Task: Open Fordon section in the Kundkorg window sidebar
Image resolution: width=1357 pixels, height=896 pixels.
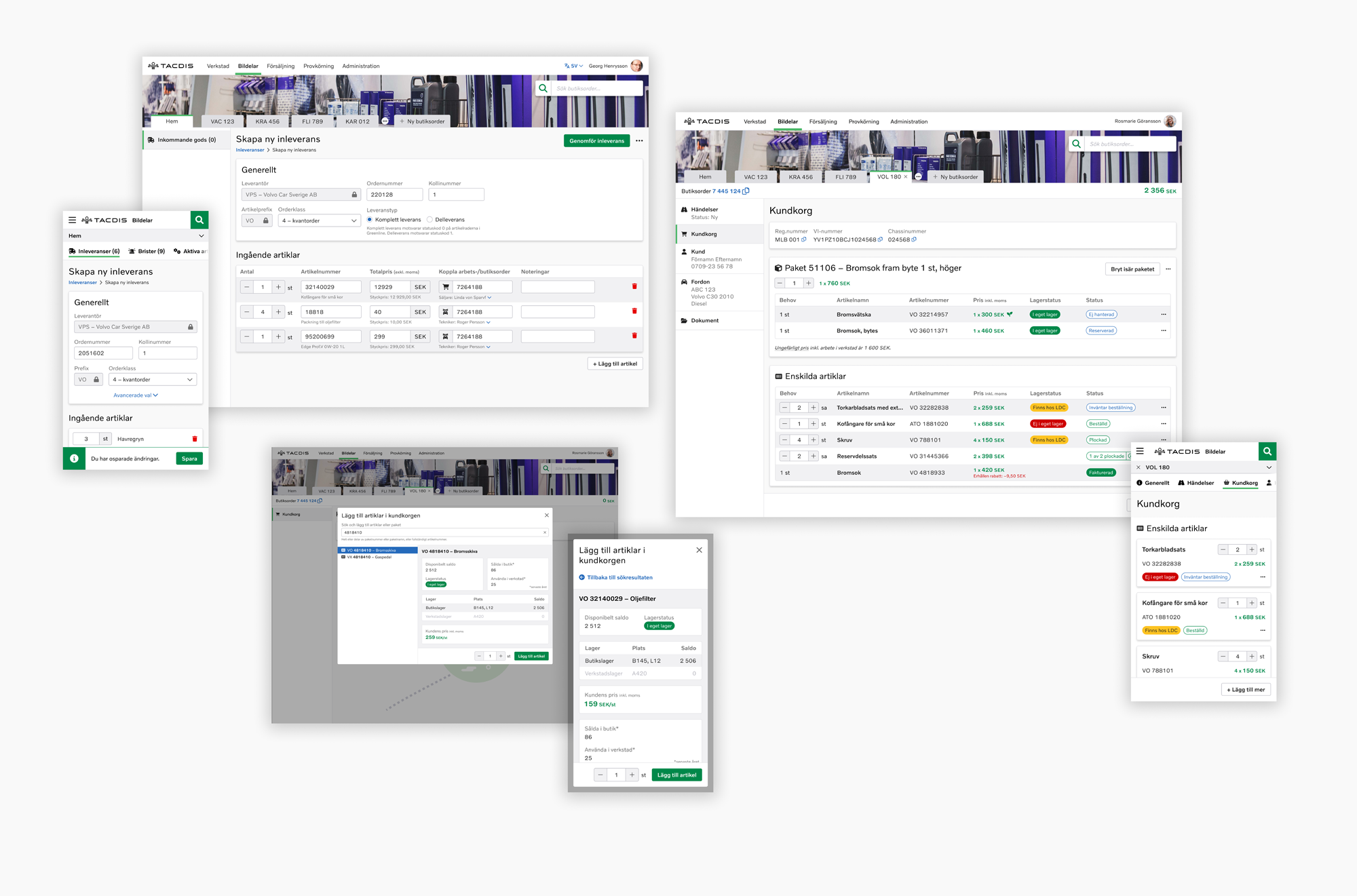Action: point(700,281)
